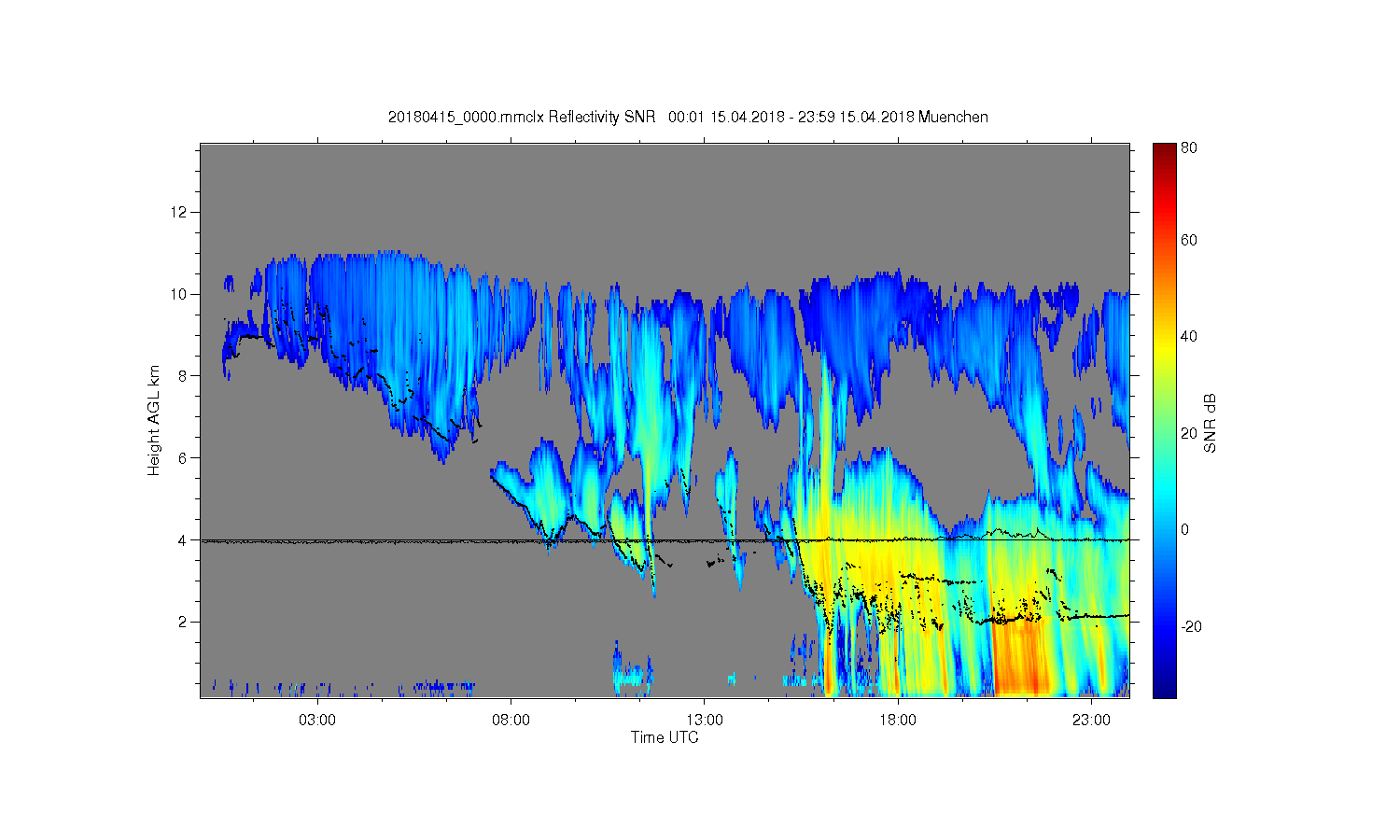Click the '08:00' time axis label
1400x840 pixels.
511,721
